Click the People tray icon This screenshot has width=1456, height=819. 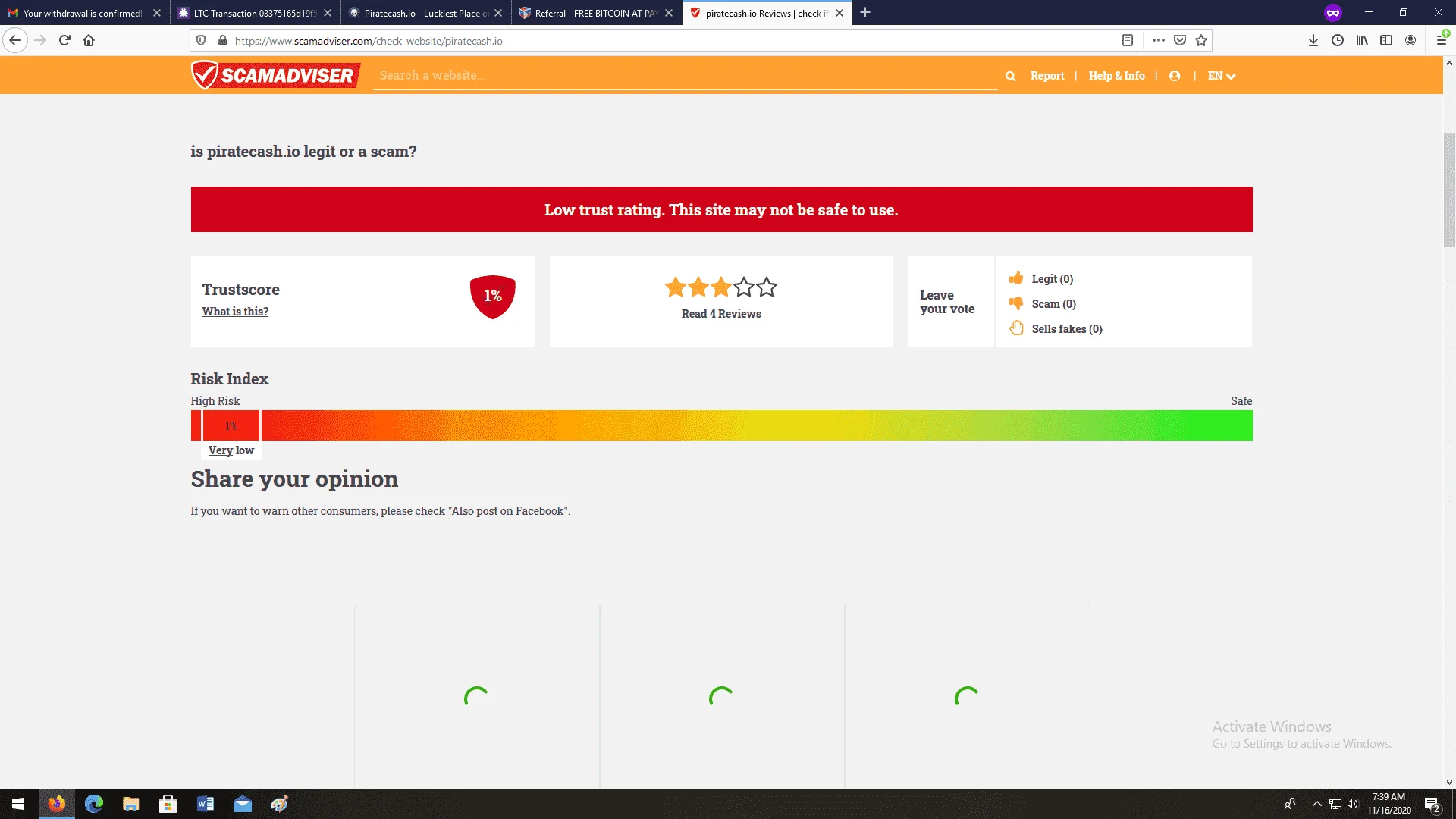pos(1290,804)
